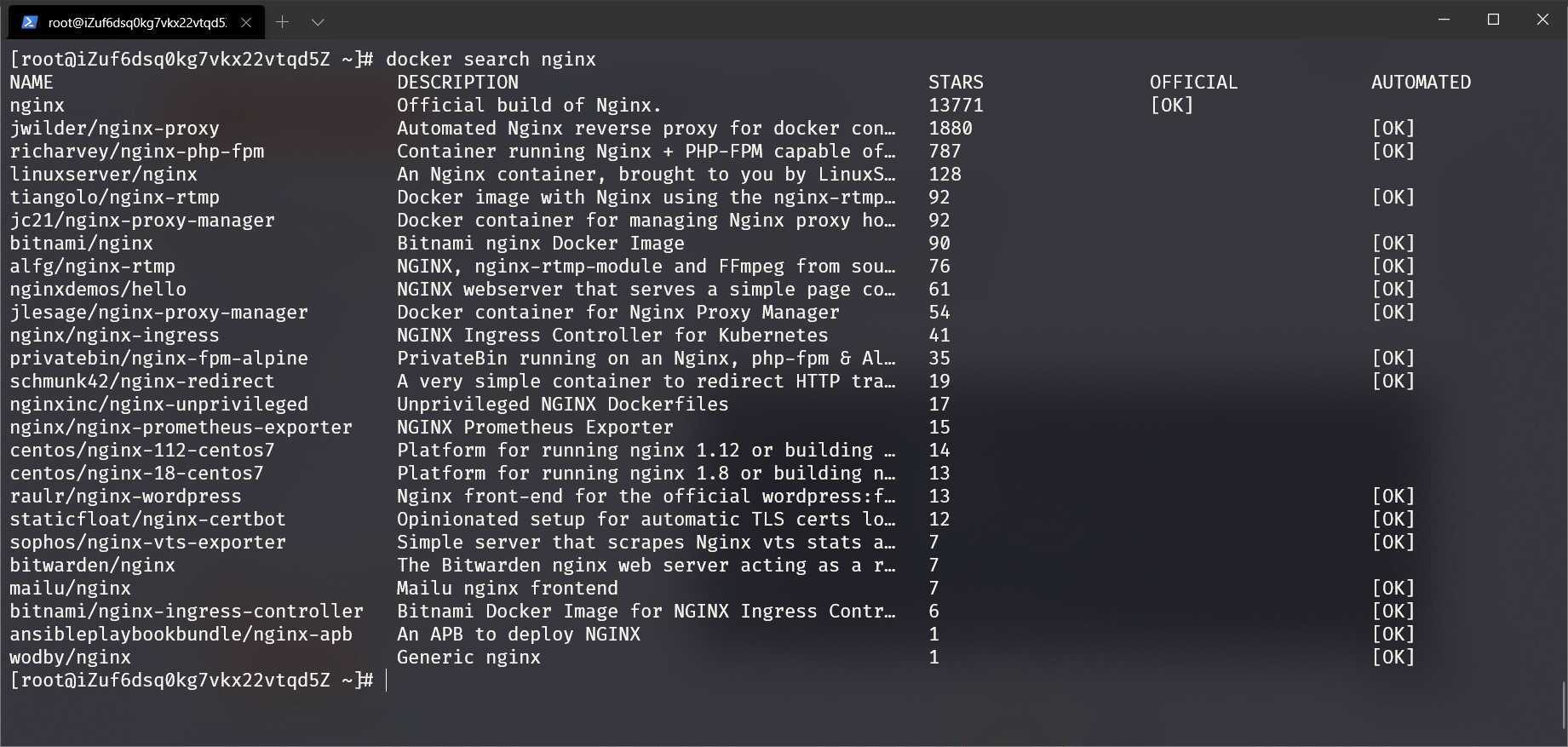
Task: Click the jwilder/nginx-proxy image name
Action: point(114,129)
